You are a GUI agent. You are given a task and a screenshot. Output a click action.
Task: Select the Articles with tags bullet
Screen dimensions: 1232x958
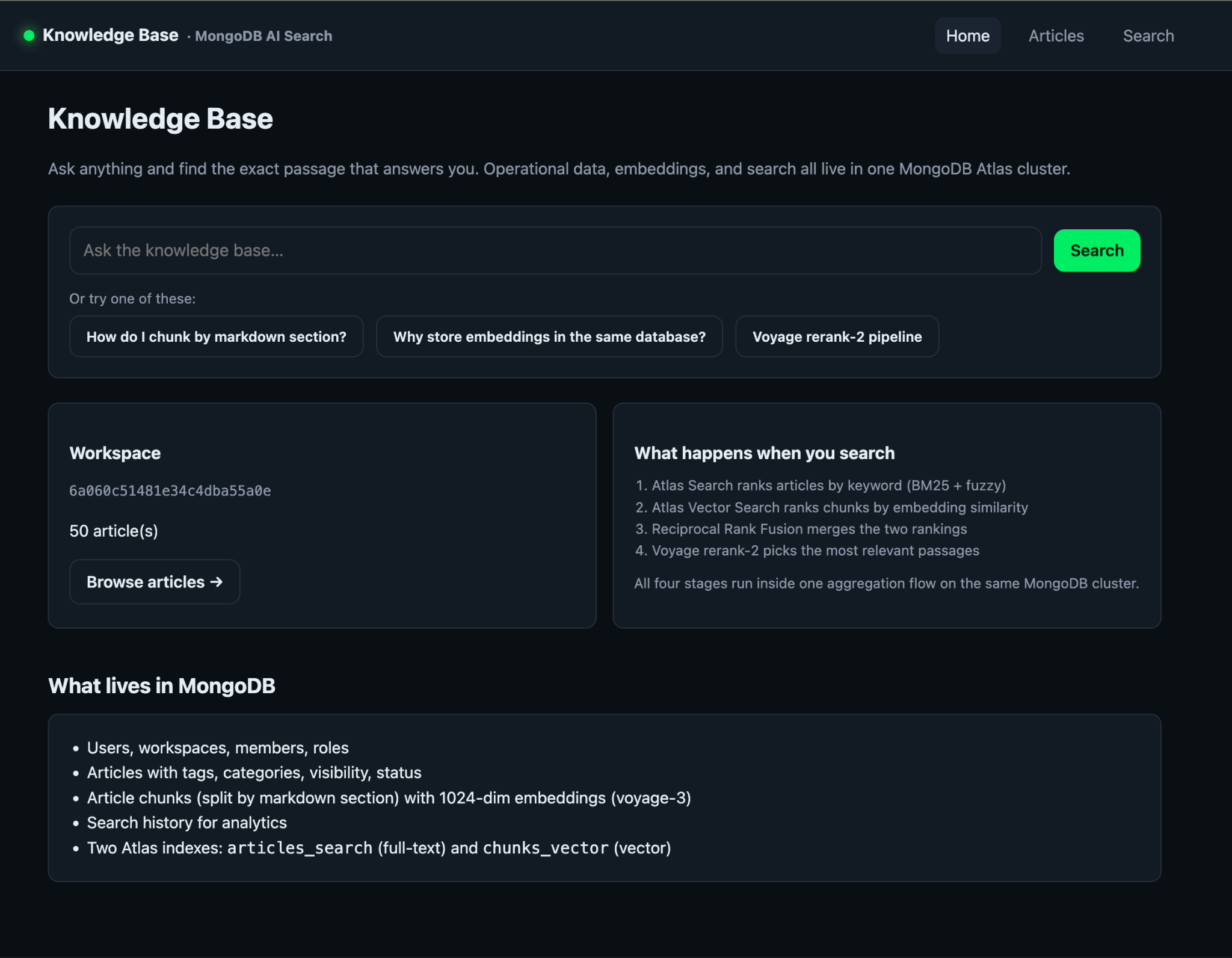[x=254, y=773]
